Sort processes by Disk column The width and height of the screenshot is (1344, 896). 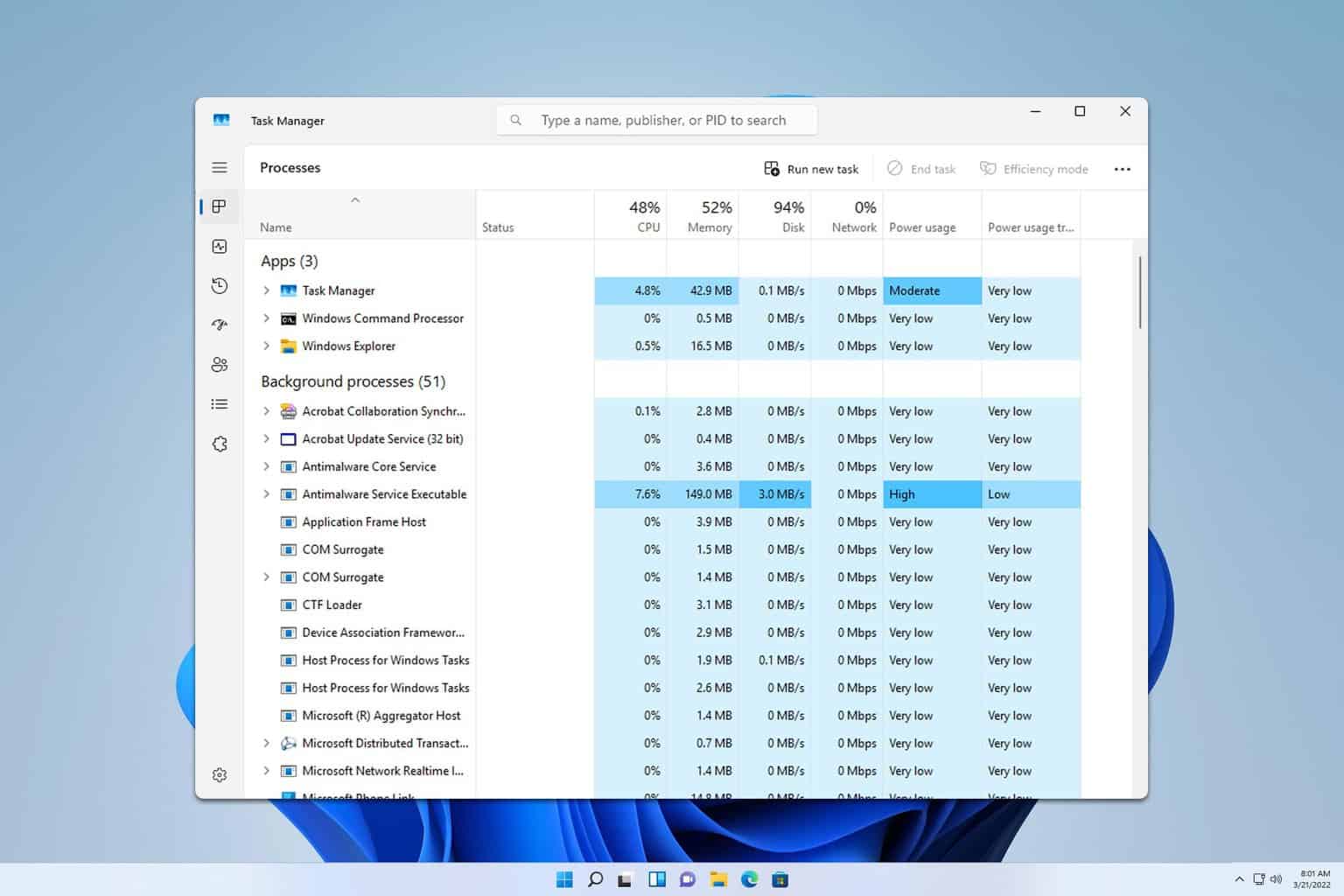pos(774,215)
